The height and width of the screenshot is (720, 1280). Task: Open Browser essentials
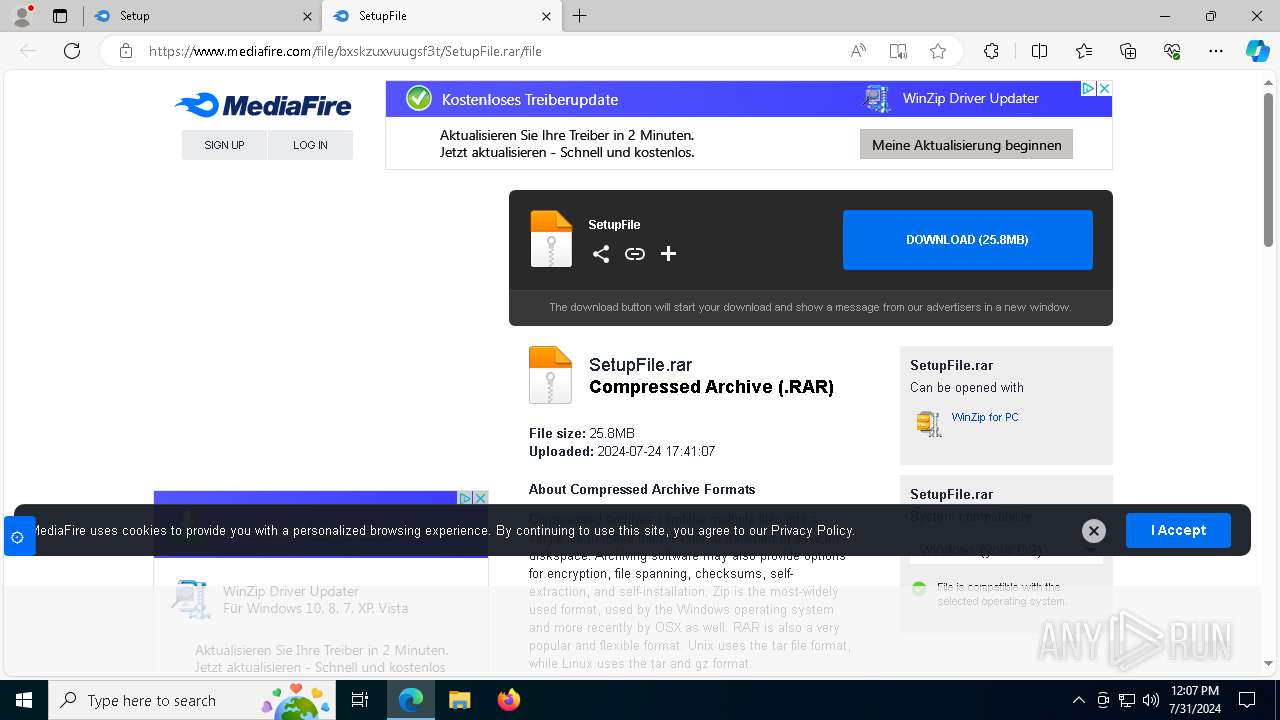click(x=1172, y=51)
